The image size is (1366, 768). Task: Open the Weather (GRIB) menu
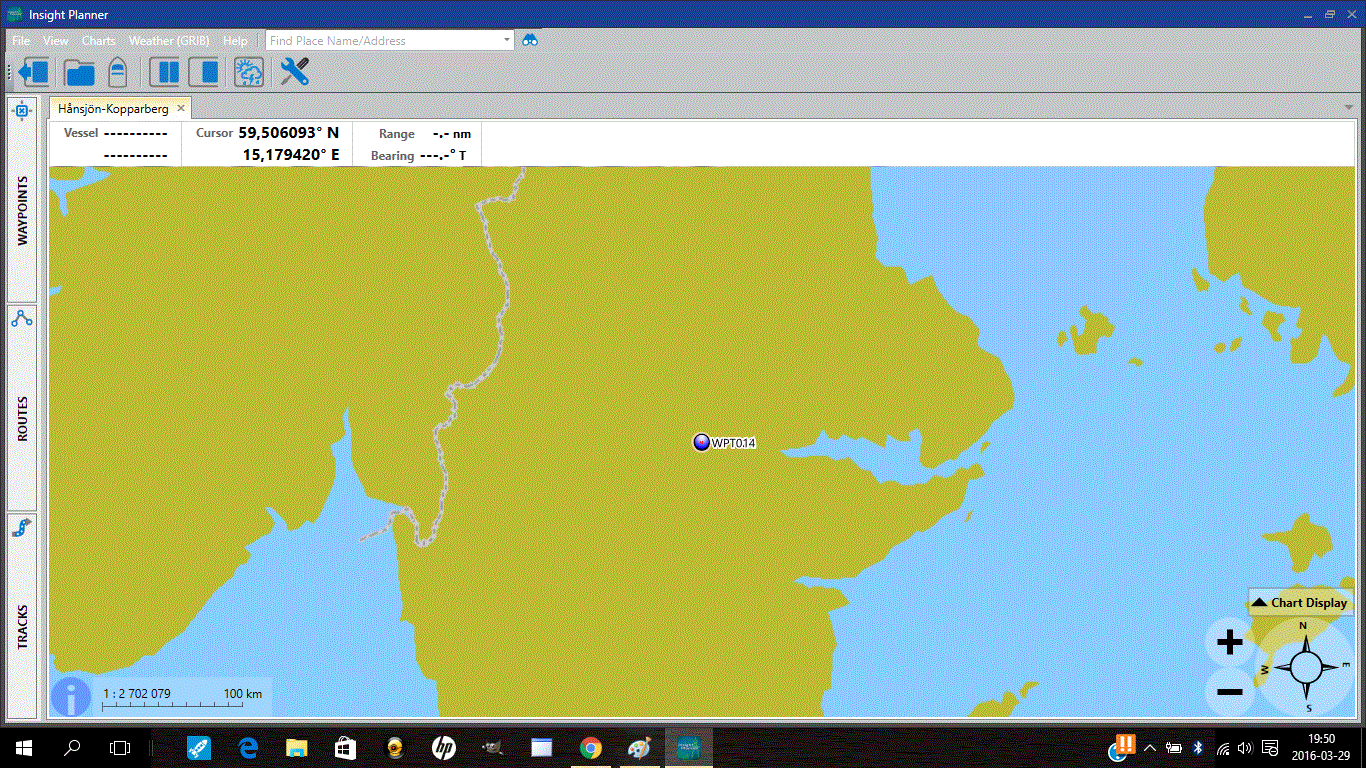[169, 41]
